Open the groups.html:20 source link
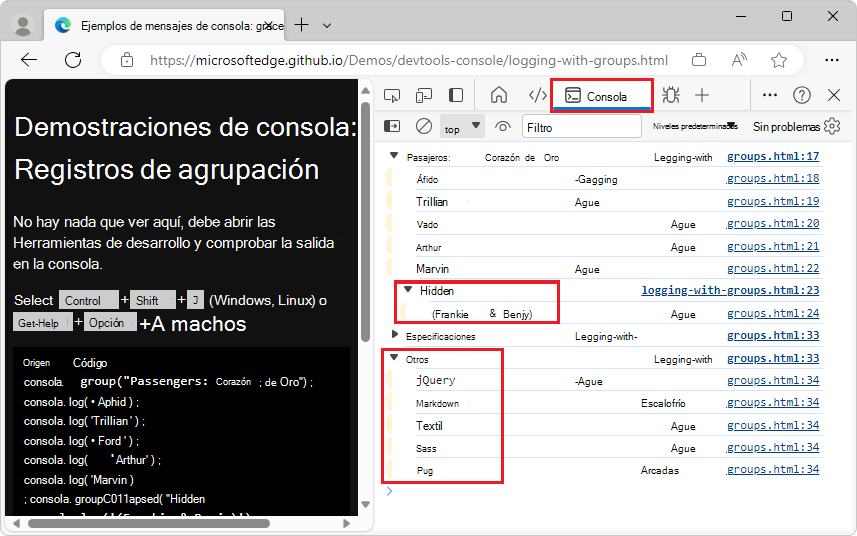 (773, 223)
